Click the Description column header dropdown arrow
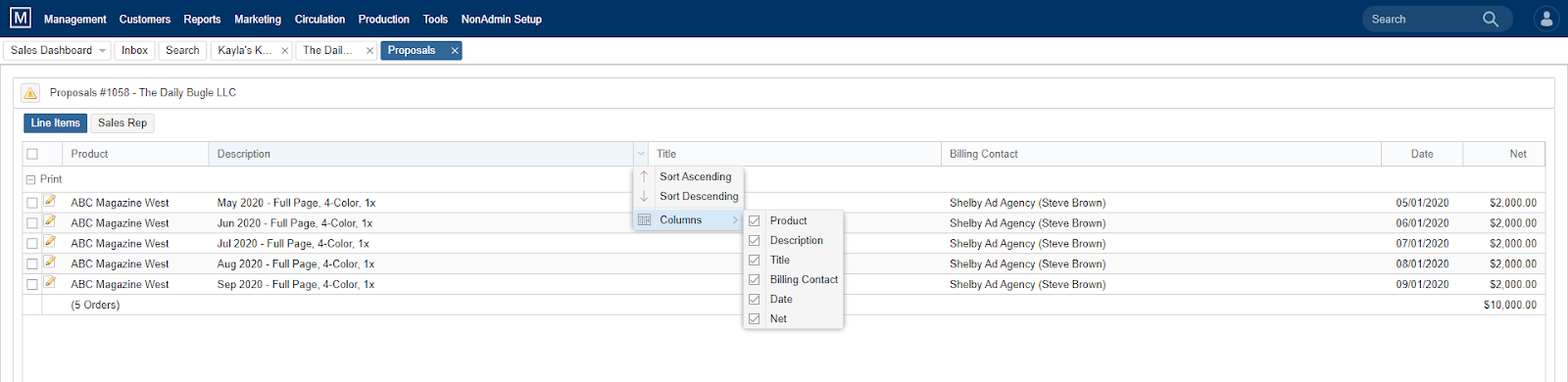The height and width of the screenshot is (382, 1568). 641,154
